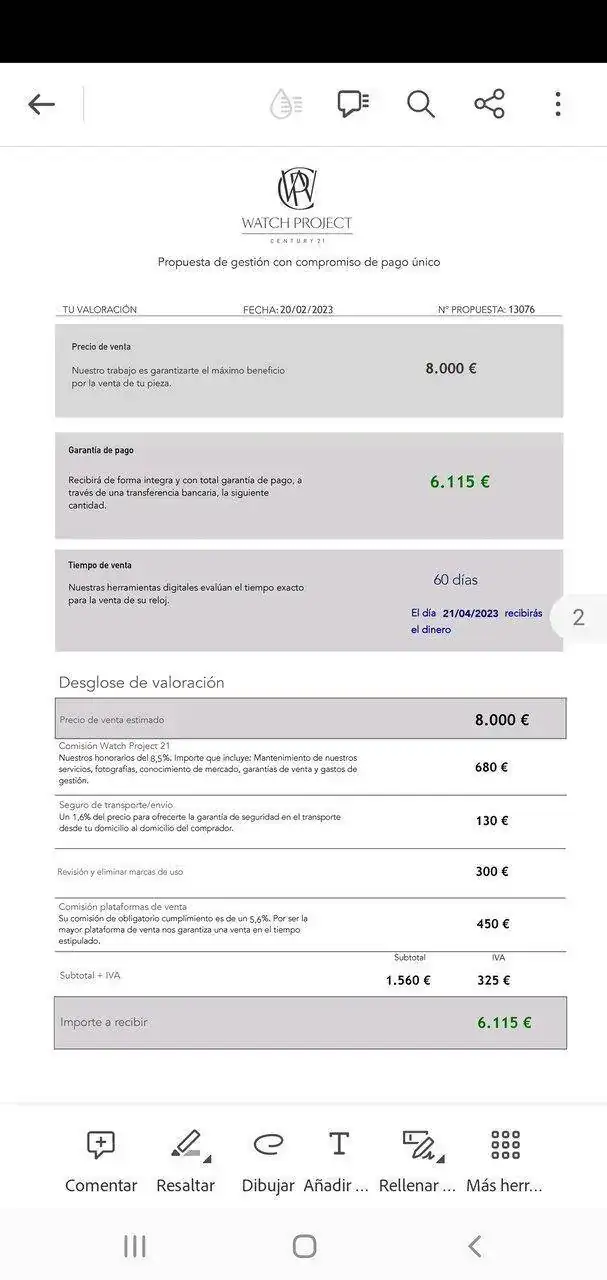Activate the Dibujar drawing tool
Image resolution: width=607 pixels, height=1280 pixels.
click(x=268, y=1161)
